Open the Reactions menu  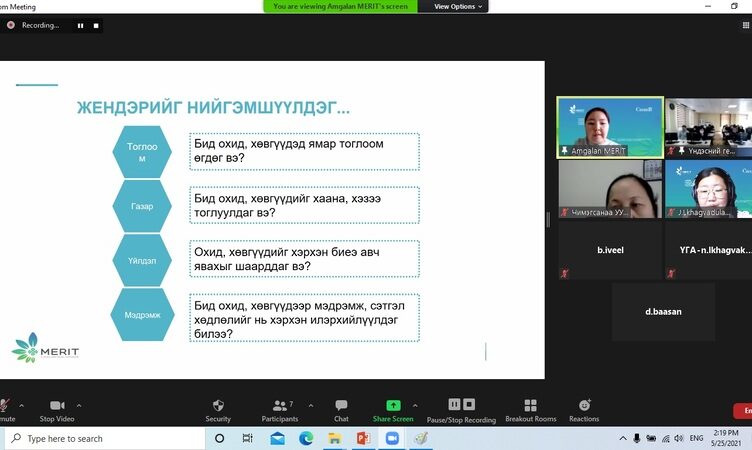pyautogui.click(x=584, y=405)
